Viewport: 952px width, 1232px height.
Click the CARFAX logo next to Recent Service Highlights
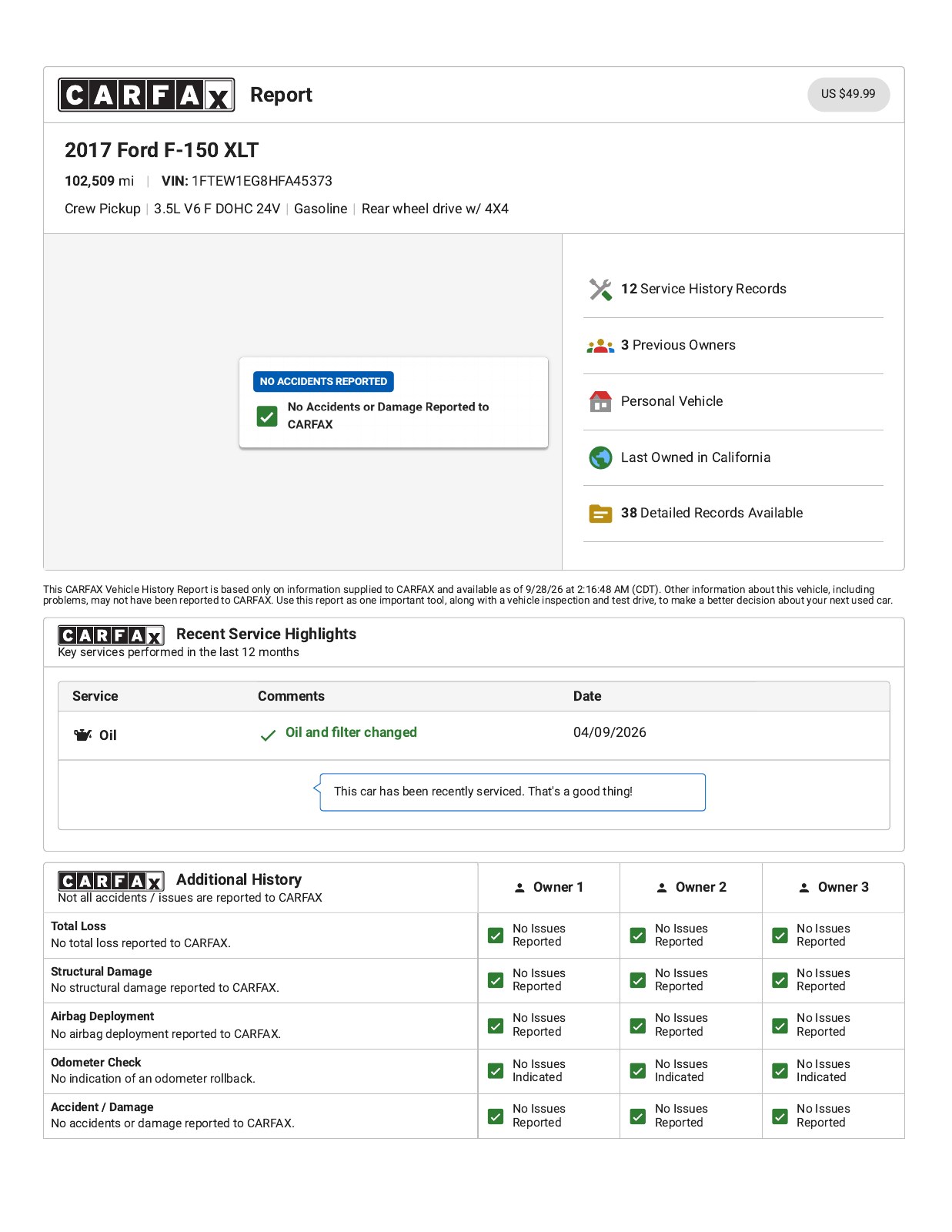tap(111, 635)
